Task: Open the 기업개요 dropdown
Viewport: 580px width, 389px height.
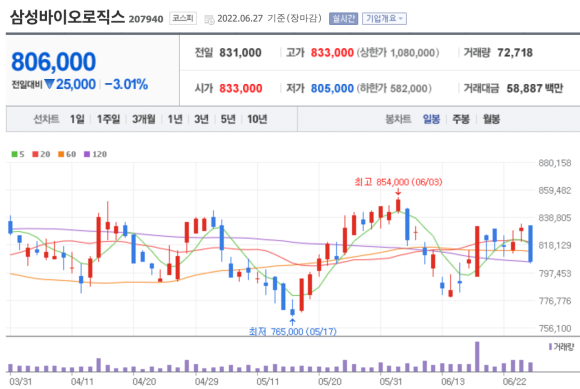Action: click(x=384, y=18)
